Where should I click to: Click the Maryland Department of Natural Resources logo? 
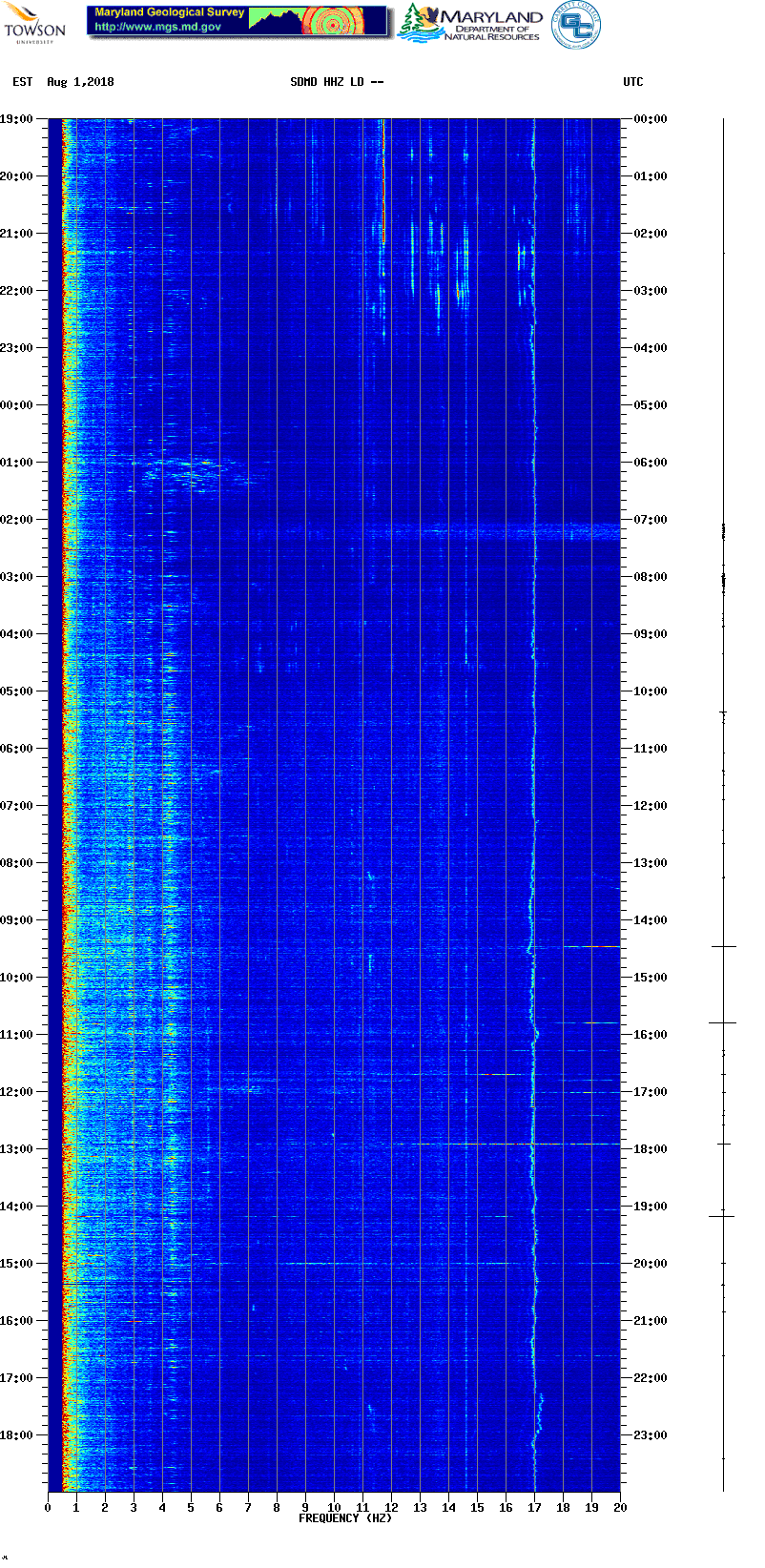[470, 24]
